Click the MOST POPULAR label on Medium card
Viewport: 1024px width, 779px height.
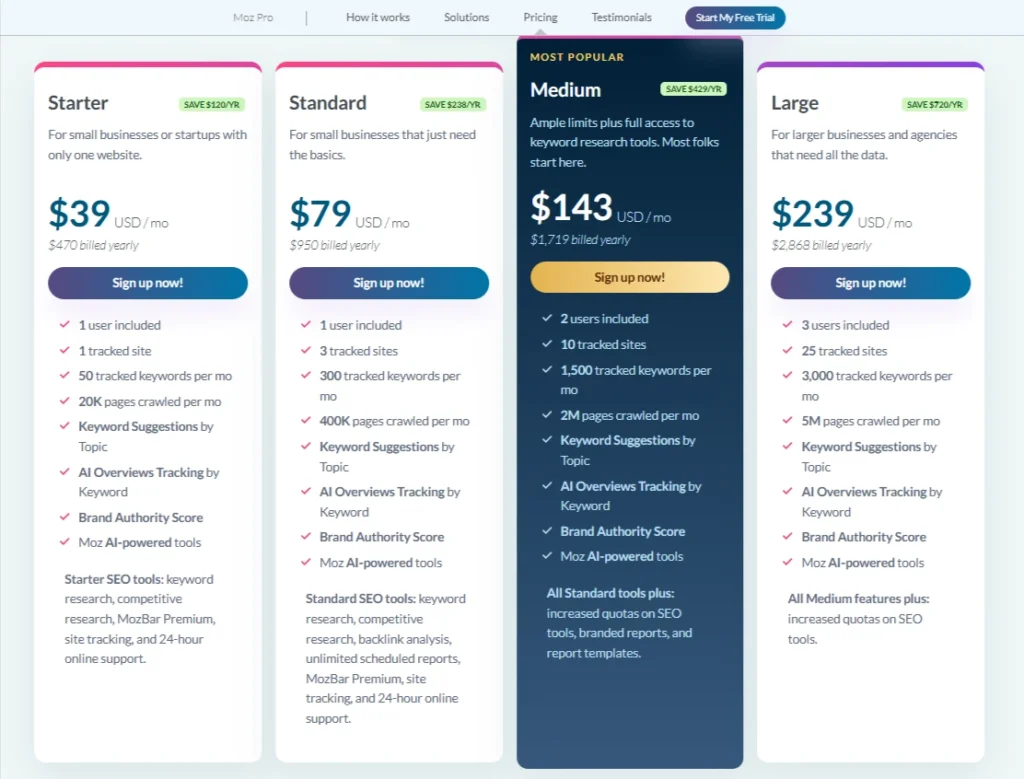pos(577,57)
